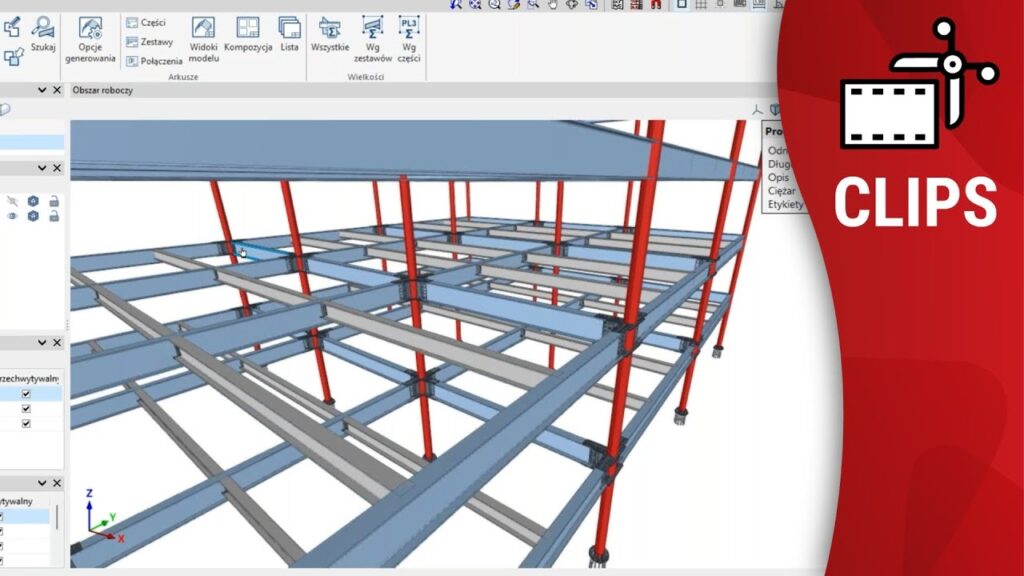Toggle third checkbox under Przechwytywalny column

26,423
